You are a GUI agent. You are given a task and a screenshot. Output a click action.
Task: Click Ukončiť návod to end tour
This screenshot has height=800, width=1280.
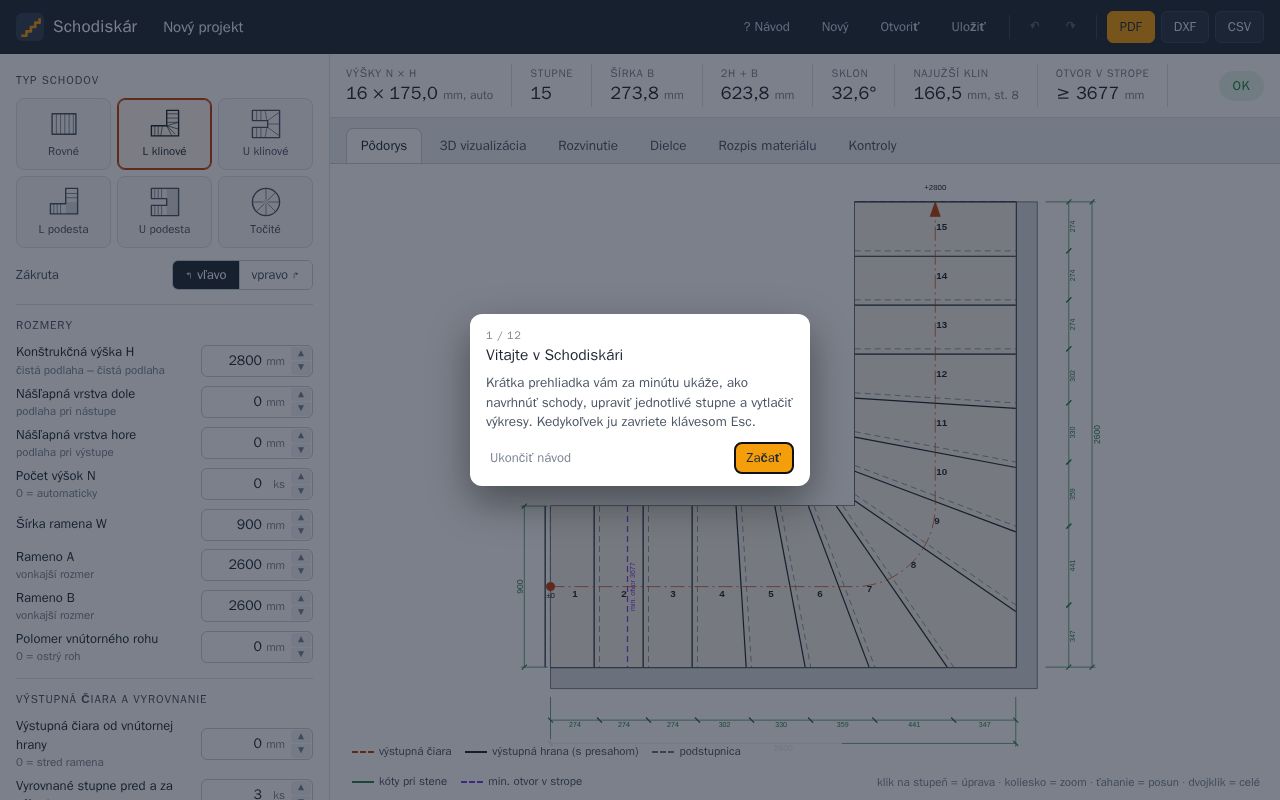point(530,458)
